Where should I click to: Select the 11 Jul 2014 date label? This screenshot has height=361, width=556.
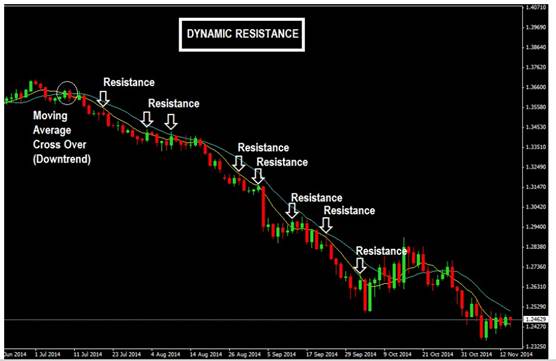88,354
